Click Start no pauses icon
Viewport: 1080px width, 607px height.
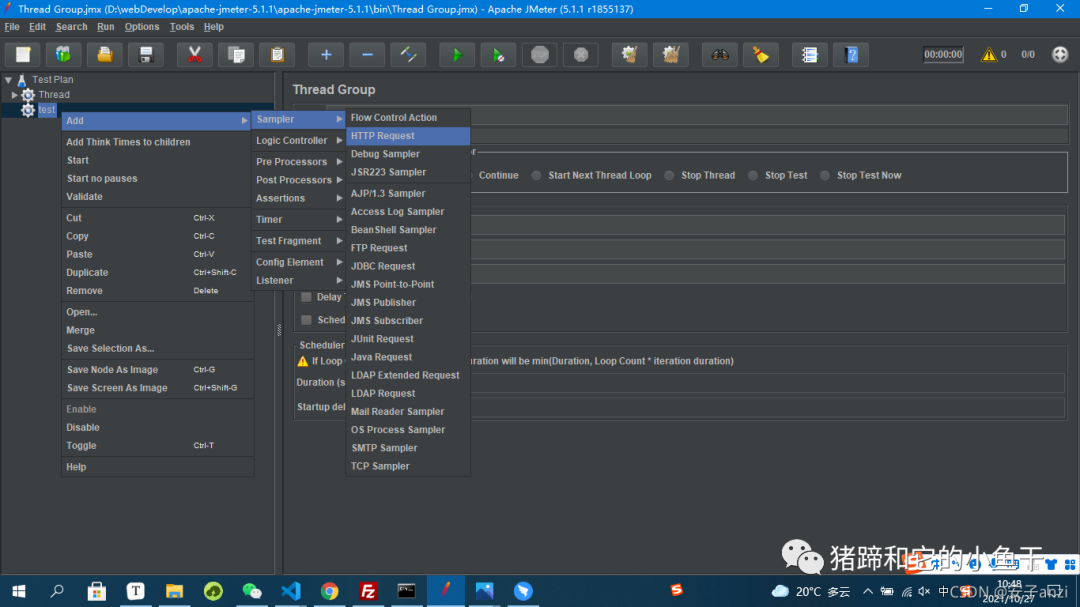498,54
